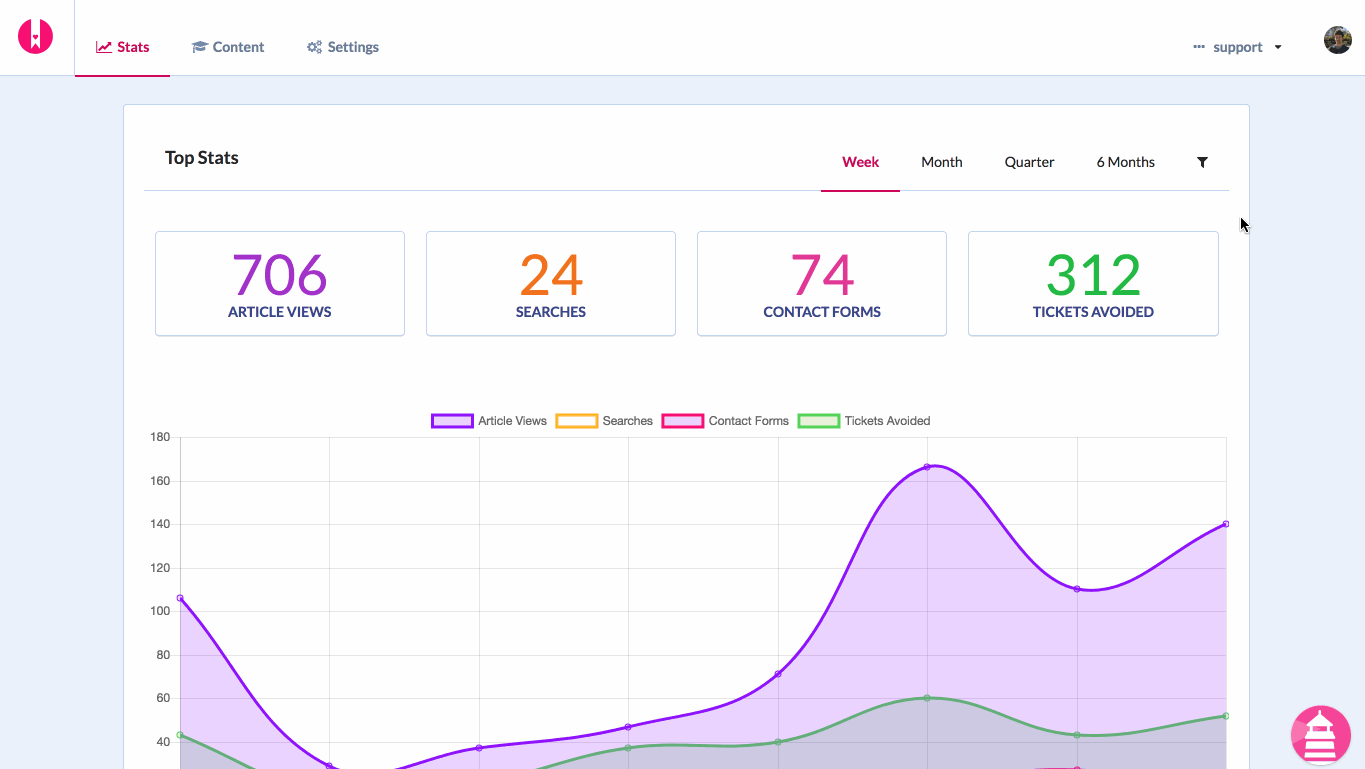Click the profile avatar icon
Image resolution: width=1365 pixels, height=769 pixels.
(x=1336, y=40)
